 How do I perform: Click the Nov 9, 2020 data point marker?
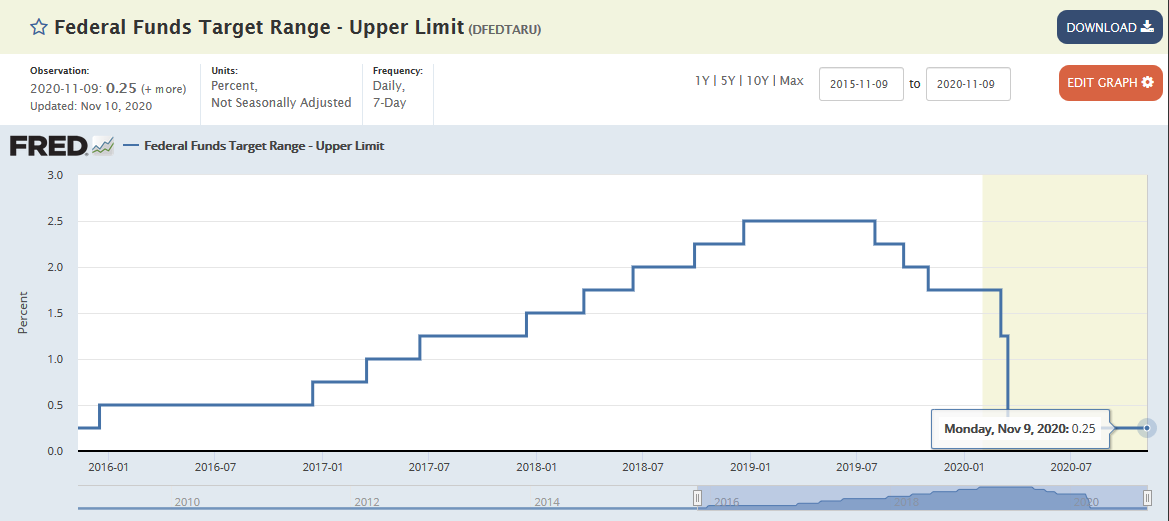click(1147, 429)
